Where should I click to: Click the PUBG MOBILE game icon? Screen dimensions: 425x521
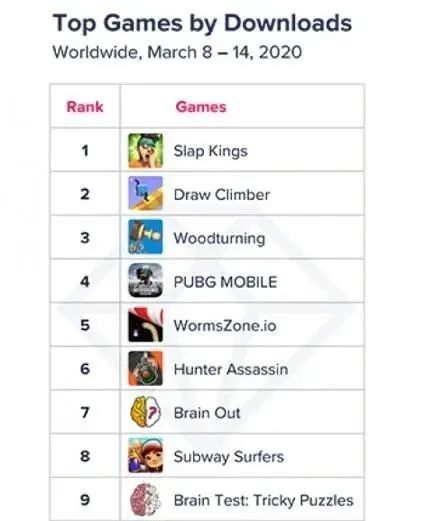(145, 280)
